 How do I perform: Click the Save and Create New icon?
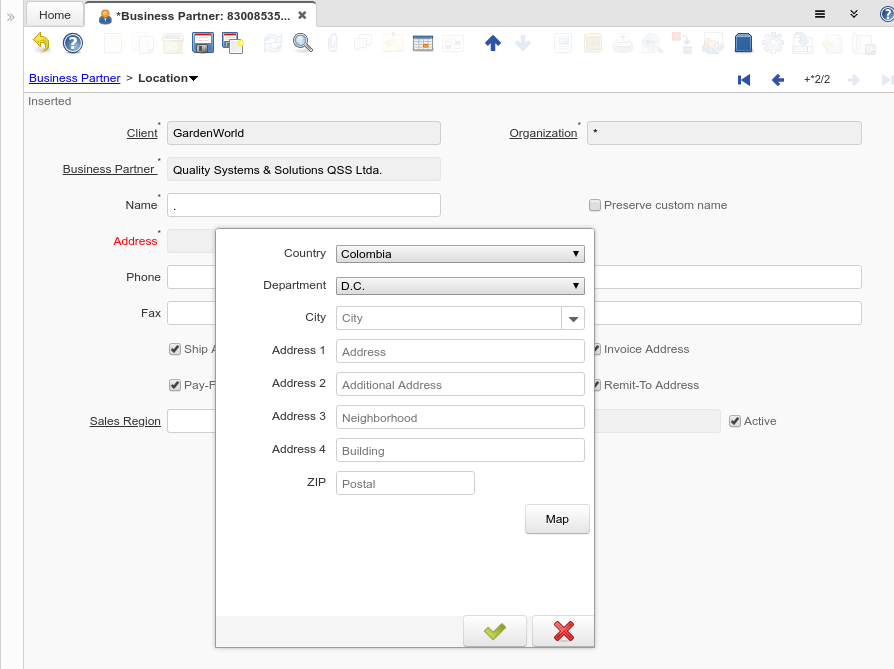click(233, 43)
